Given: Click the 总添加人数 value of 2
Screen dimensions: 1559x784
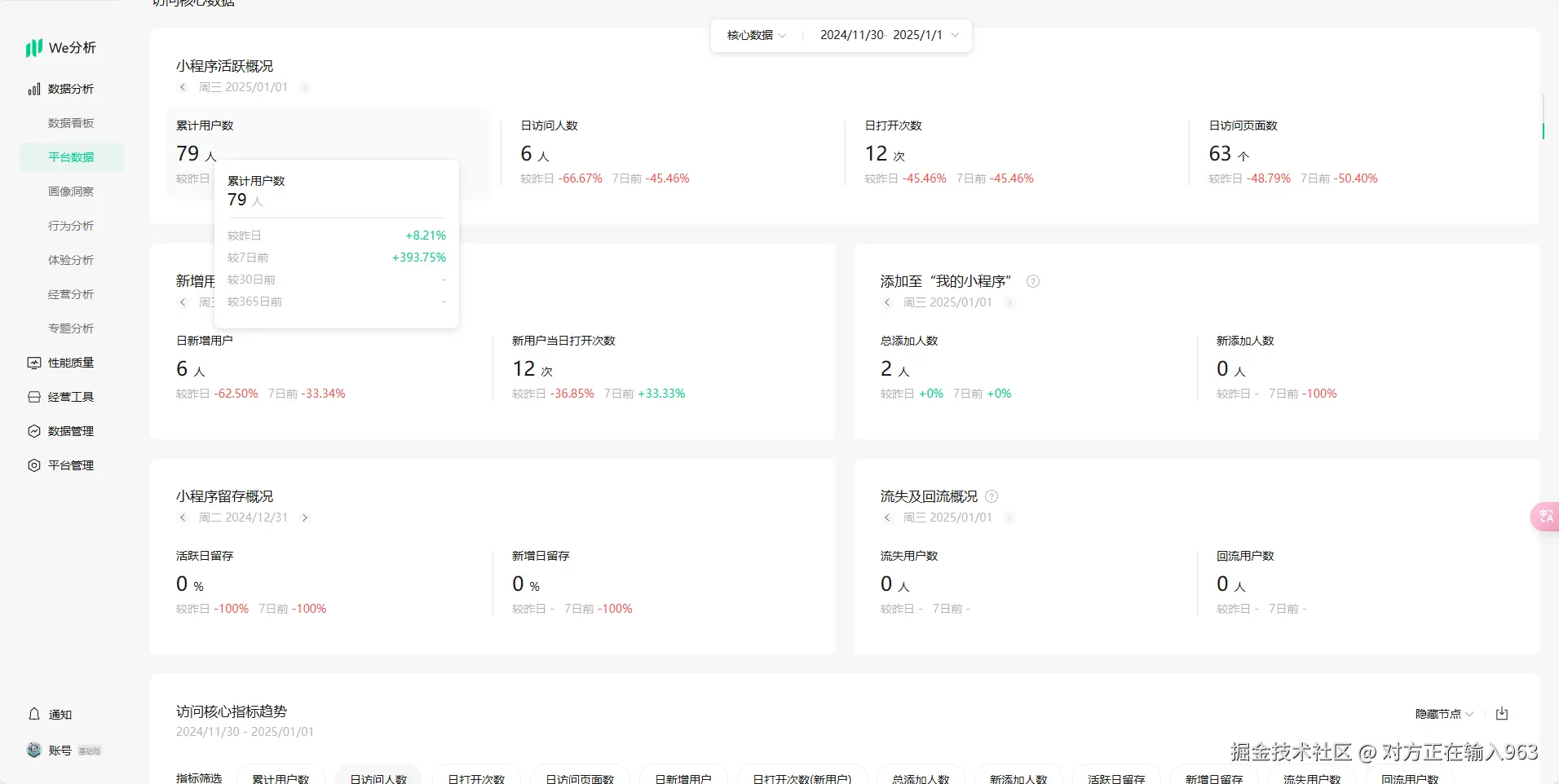Looking at the screenshot, I should (x=886, y=368).
